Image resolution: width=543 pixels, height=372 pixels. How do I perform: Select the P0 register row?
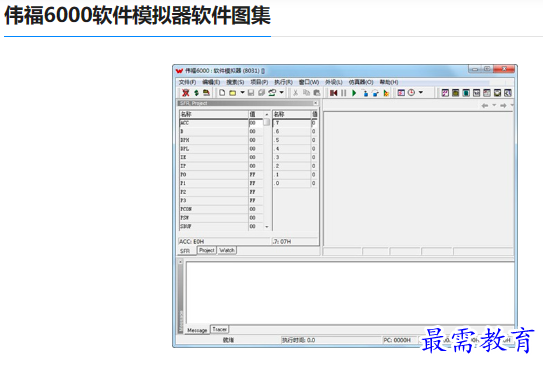(221, 175)
